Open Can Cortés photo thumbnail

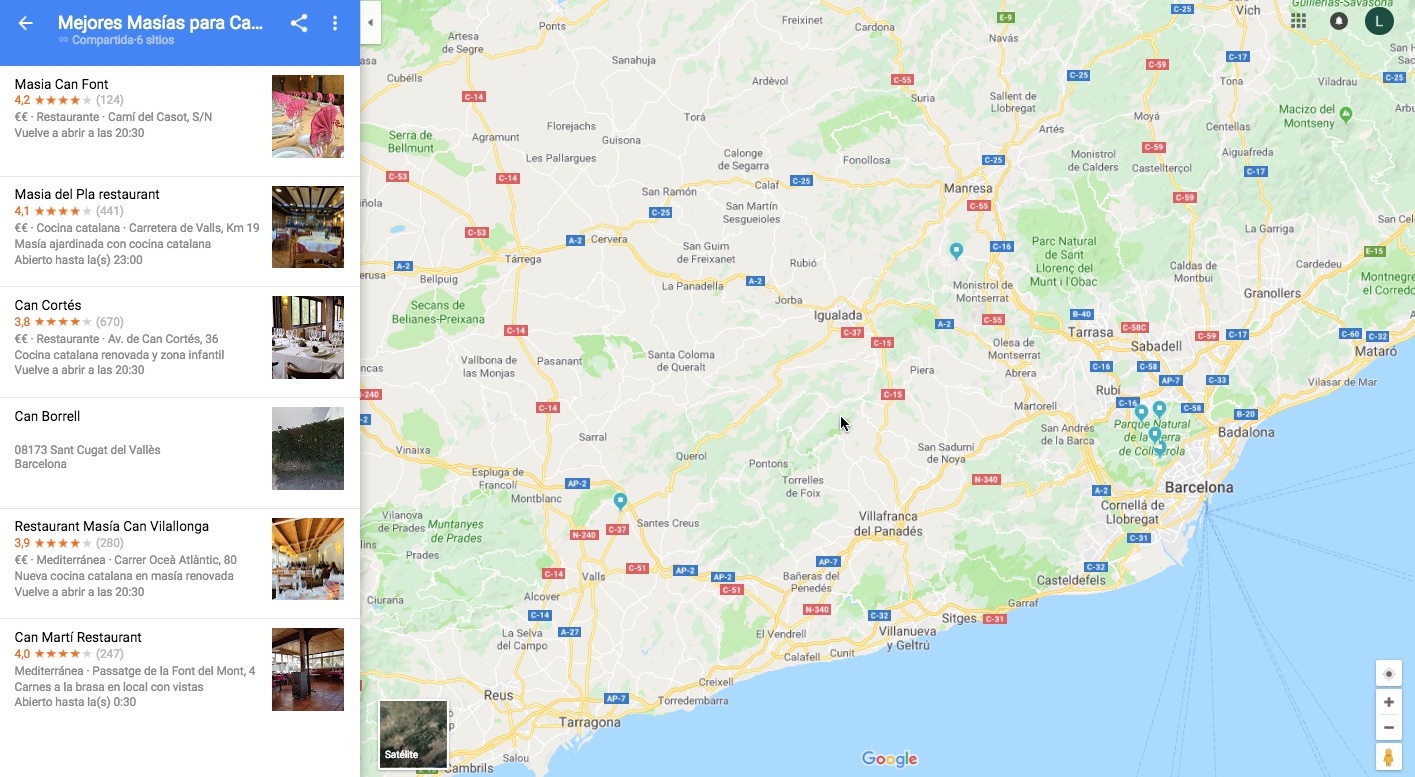308,337
